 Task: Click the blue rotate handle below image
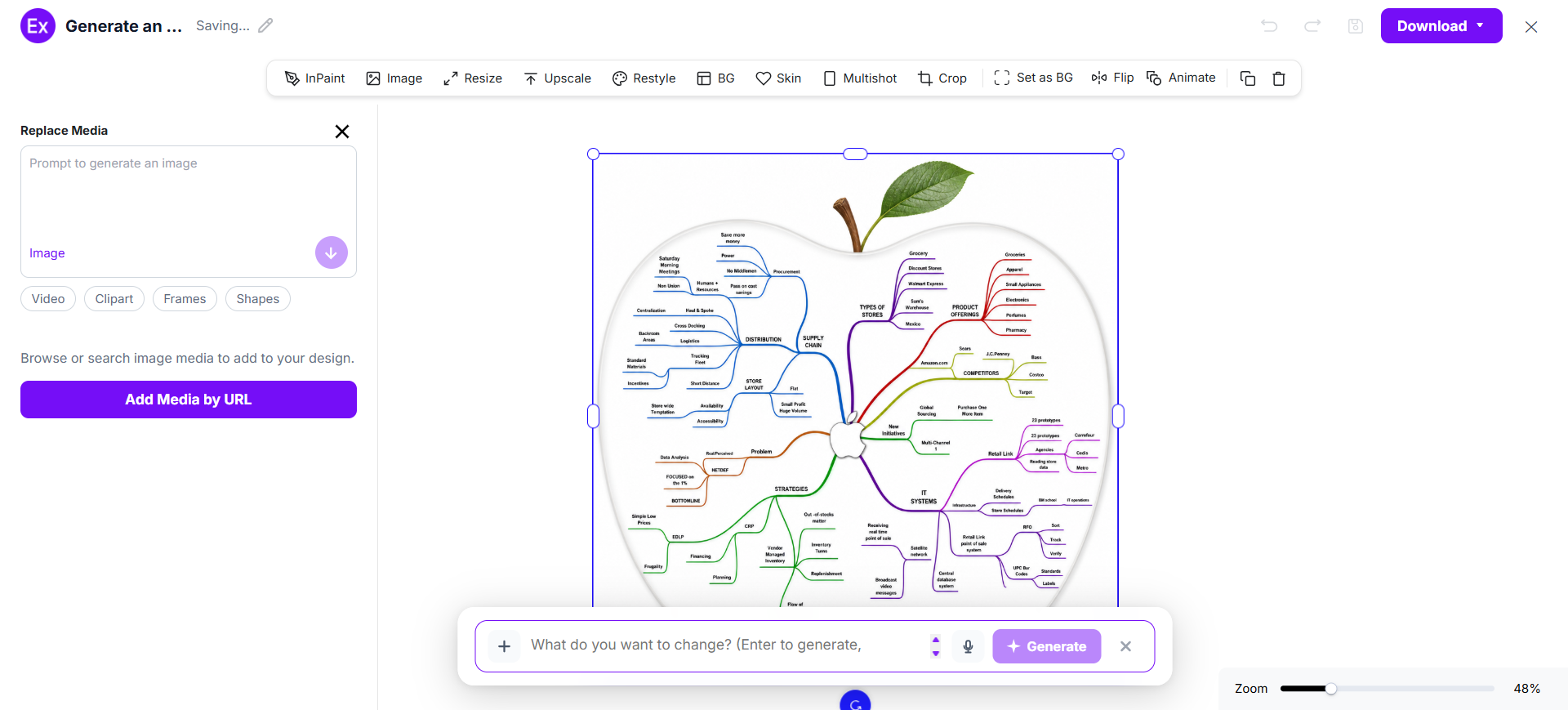pyautogui.click(x=855, y=702)
